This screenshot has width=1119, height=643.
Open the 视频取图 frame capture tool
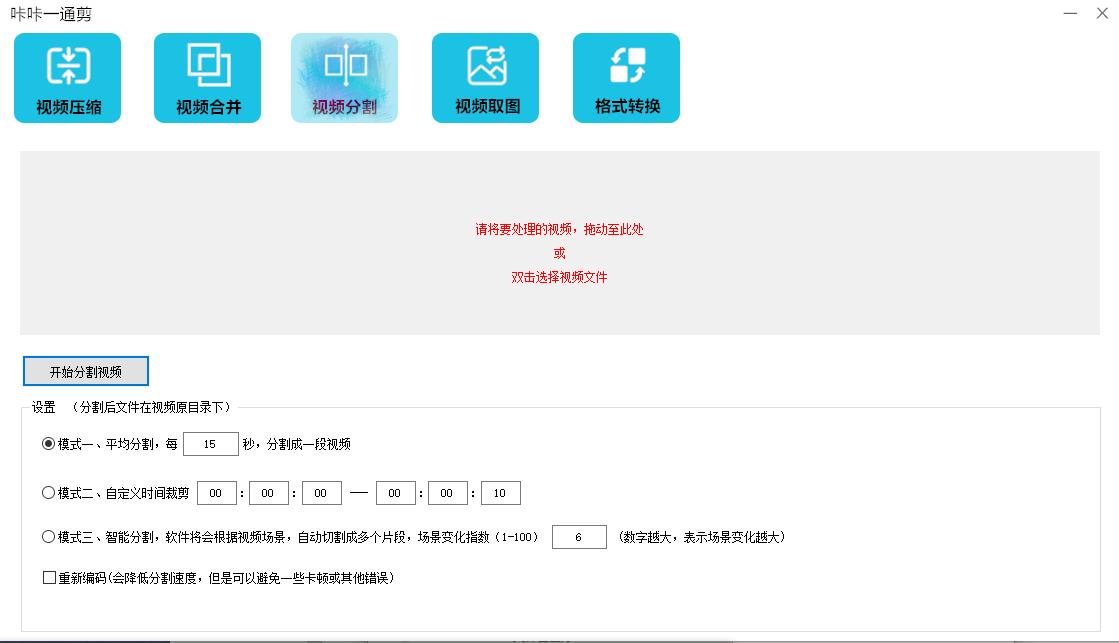coord(485,77)
